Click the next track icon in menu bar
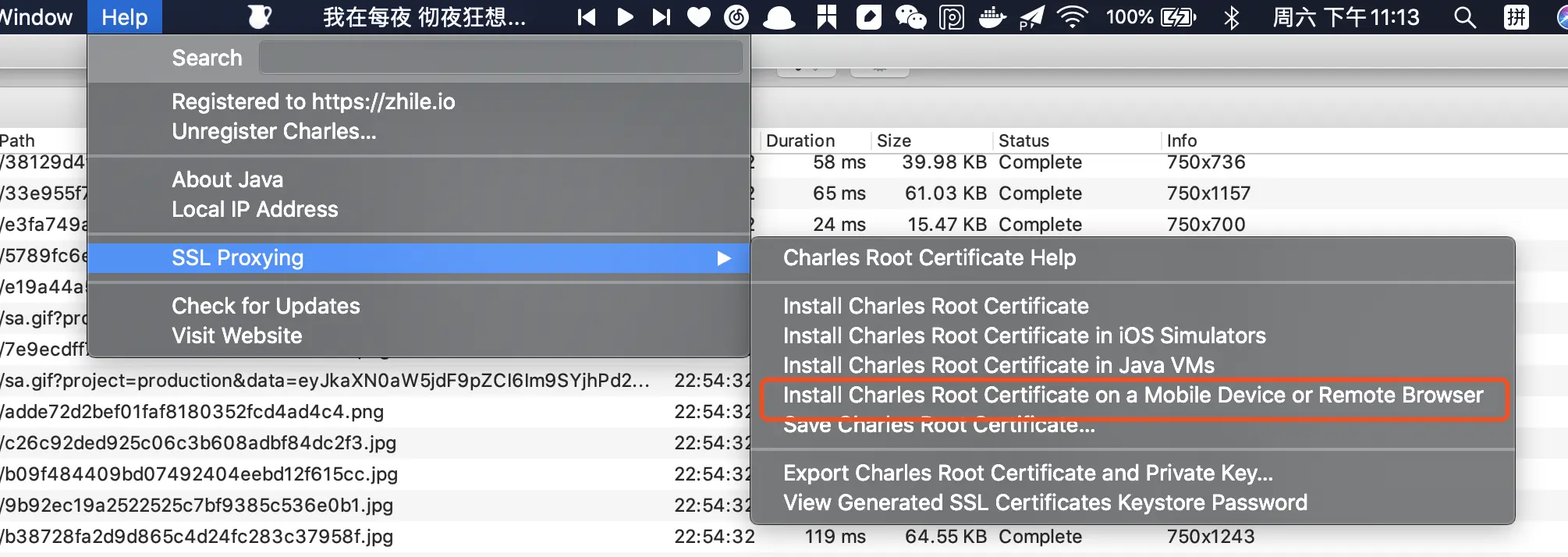 pyautogui.click(x=662, y=17)
